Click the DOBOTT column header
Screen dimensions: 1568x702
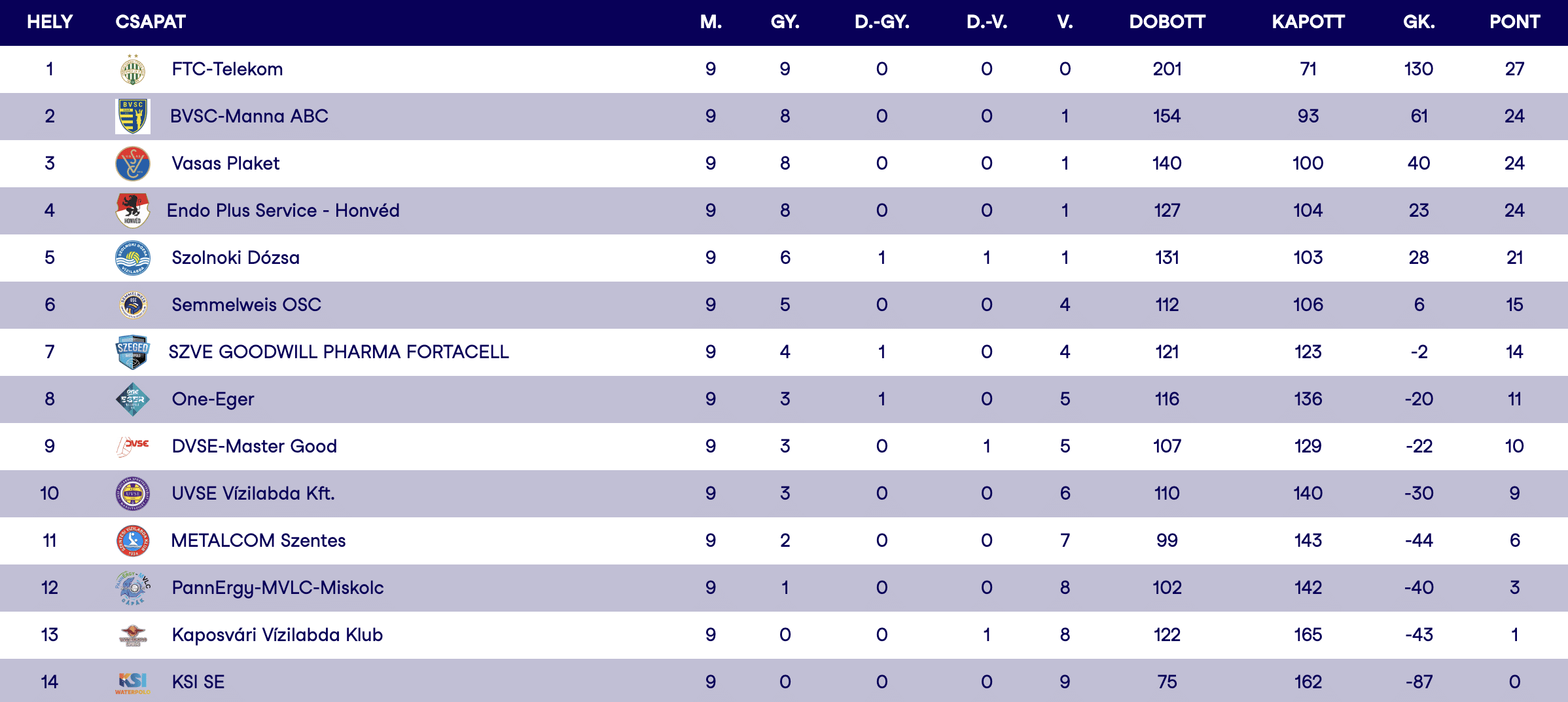click(x=1167, y=22)
